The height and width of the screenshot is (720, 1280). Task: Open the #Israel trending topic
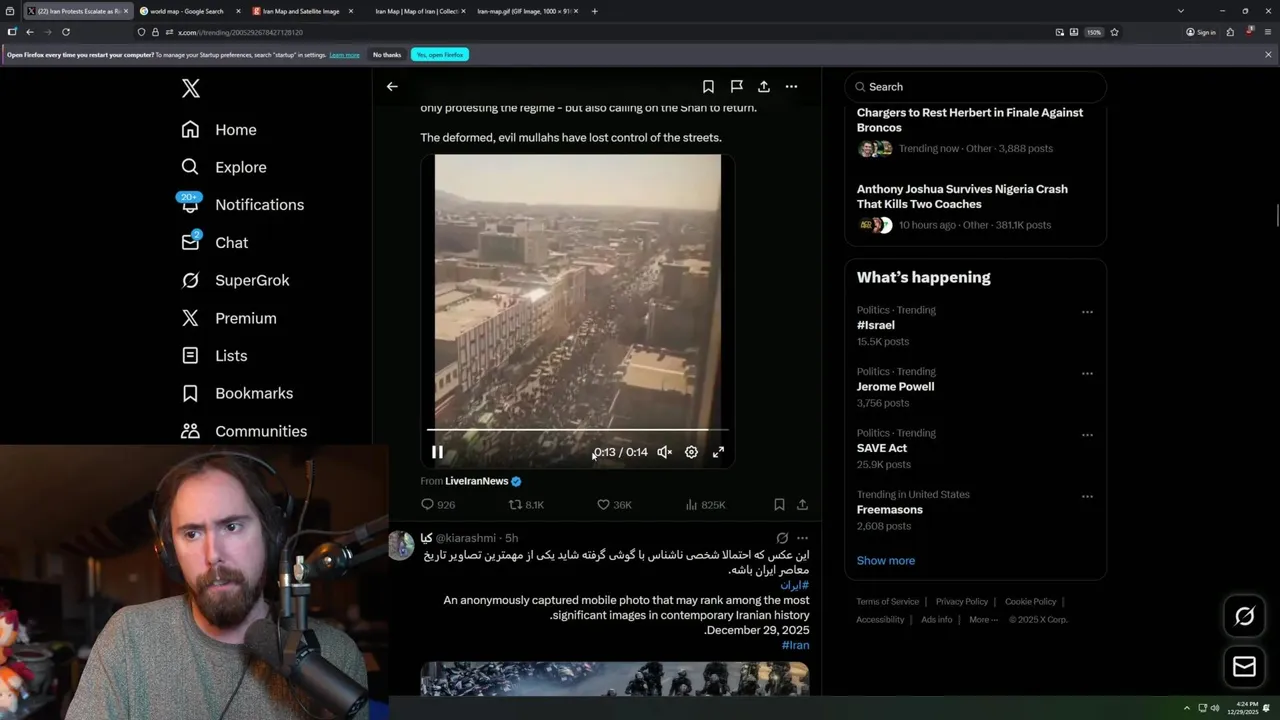click(x=876, y=325)
